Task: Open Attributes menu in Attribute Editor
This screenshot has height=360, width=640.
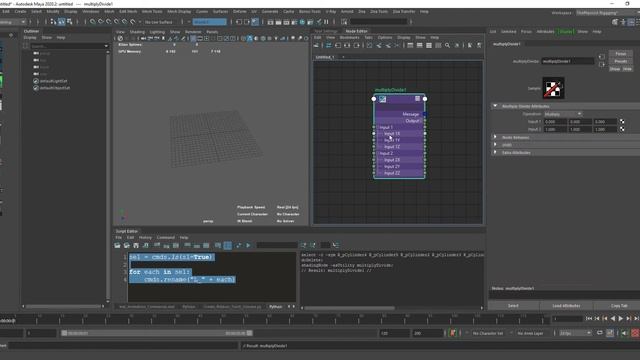Action: tap(545, 31)
